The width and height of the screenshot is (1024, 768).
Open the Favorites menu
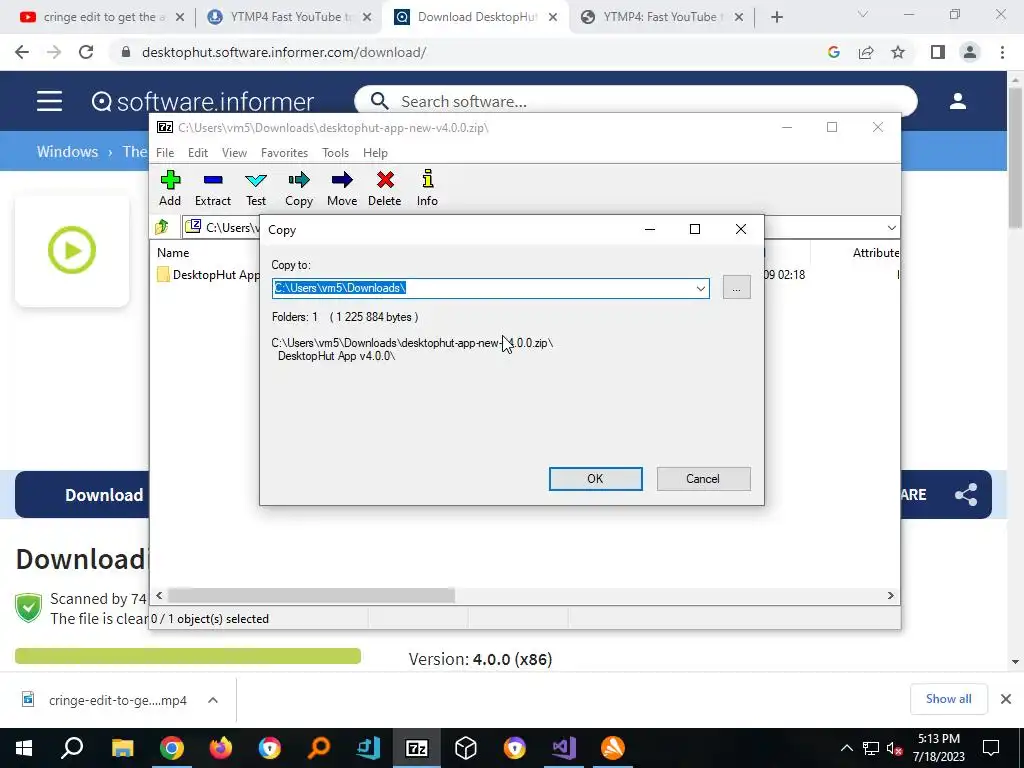tap(284, 152)
